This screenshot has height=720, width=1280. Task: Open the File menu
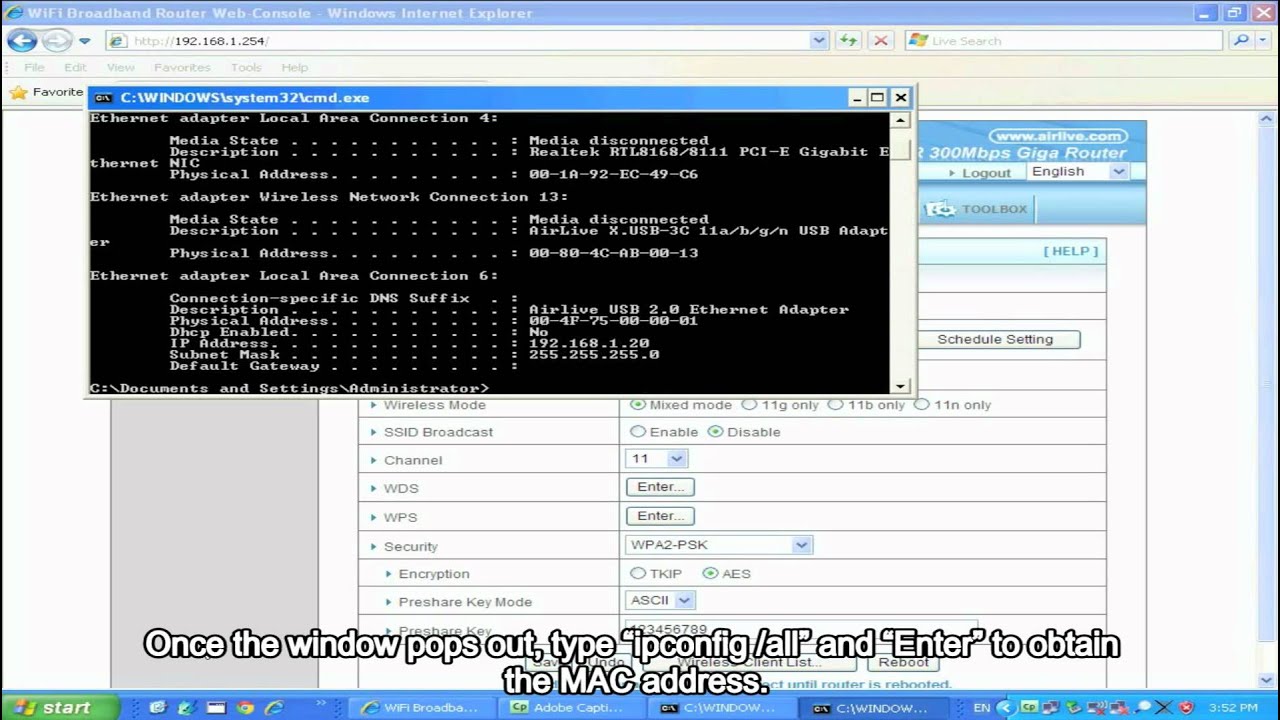coord(34,67)
